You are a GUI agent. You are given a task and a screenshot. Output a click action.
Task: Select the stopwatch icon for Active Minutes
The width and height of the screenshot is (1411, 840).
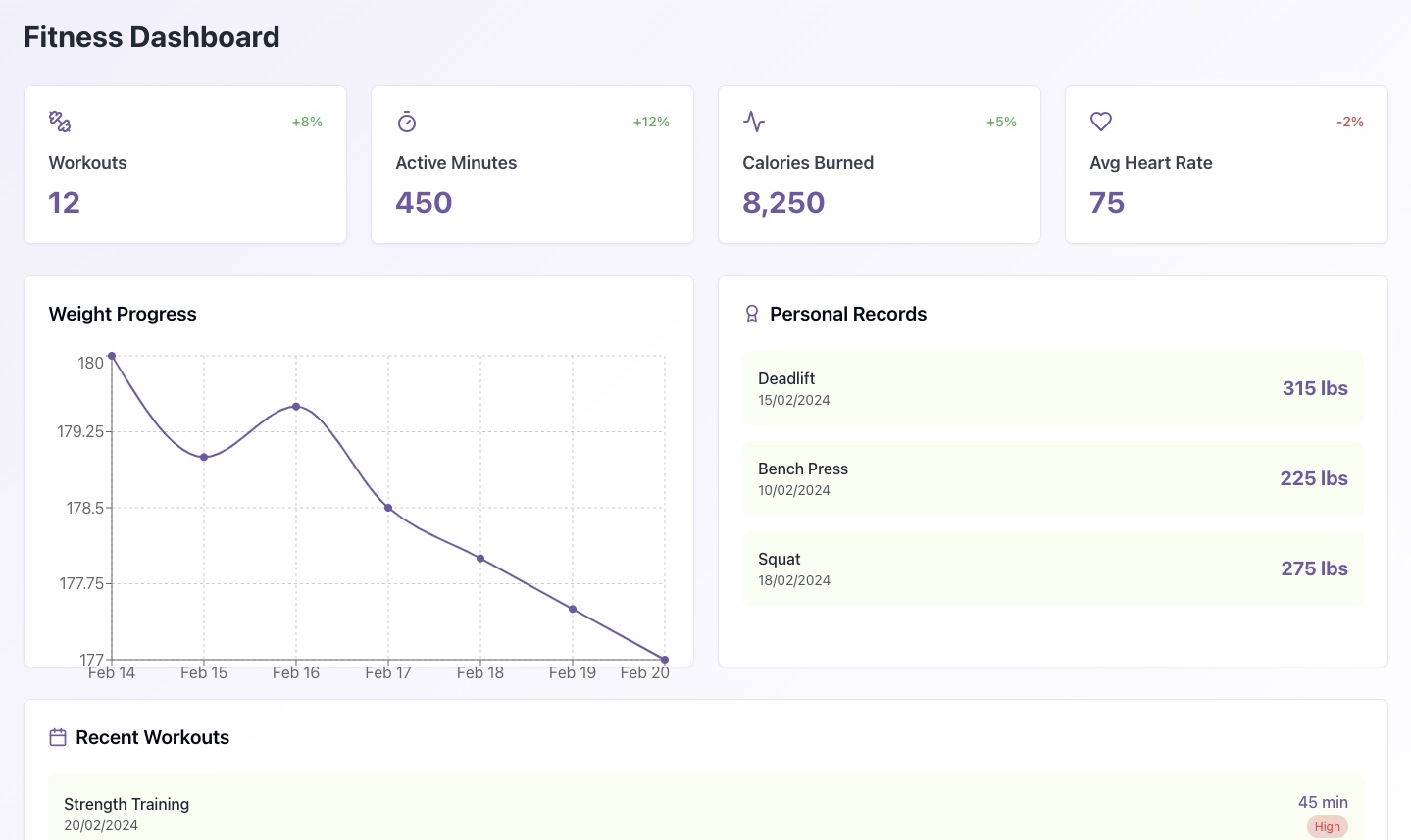click(406, 122)
